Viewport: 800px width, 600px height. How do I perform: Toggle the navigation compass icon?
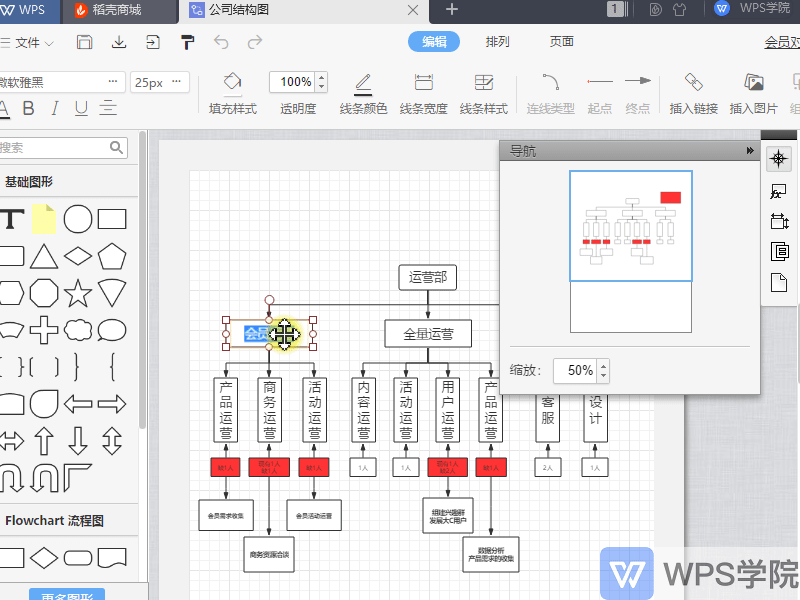pos(779,159)
